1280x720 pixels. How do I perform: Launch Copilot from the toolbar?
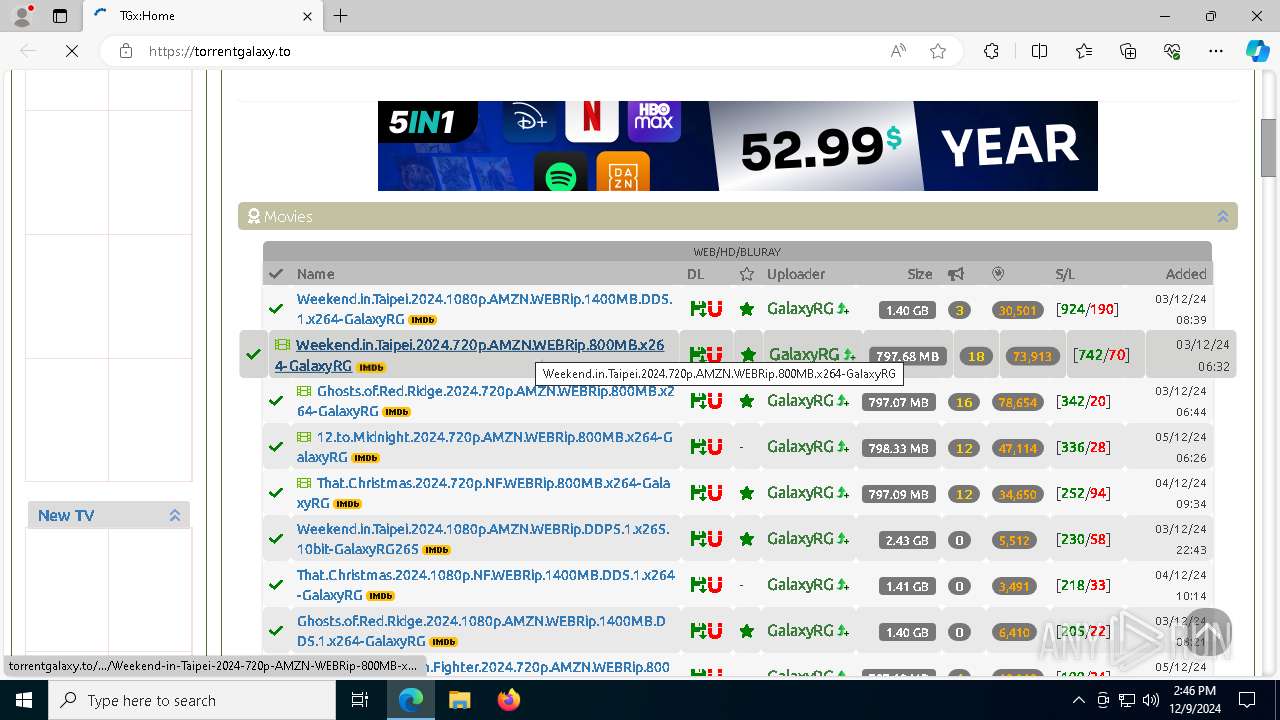point(1257,51)
